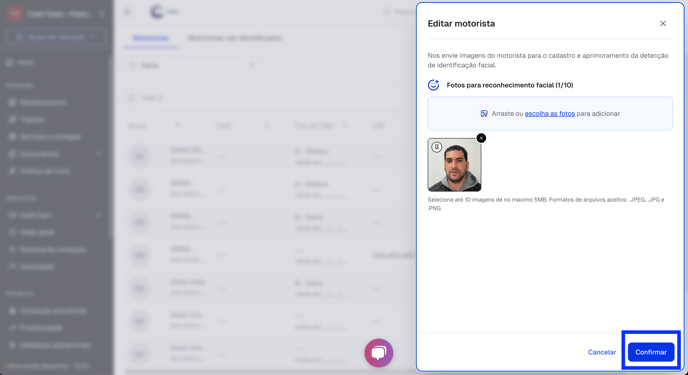Open Trajetos from the sidebar
The height and width of the screenshot is (375, 688).
(x=32, y=119)
